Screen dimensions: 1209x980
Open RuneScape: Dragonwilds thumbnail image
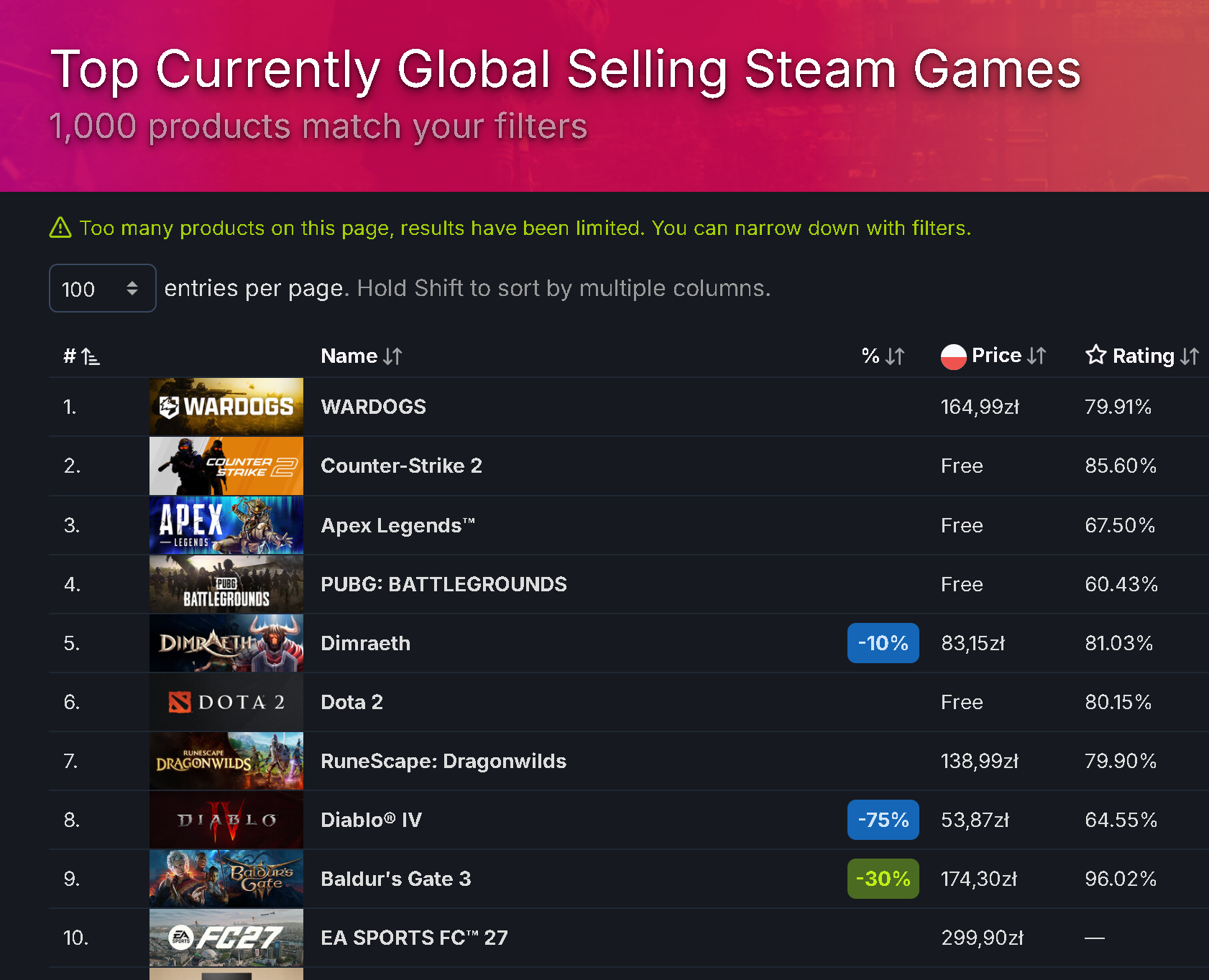click(x=226, y=761)
